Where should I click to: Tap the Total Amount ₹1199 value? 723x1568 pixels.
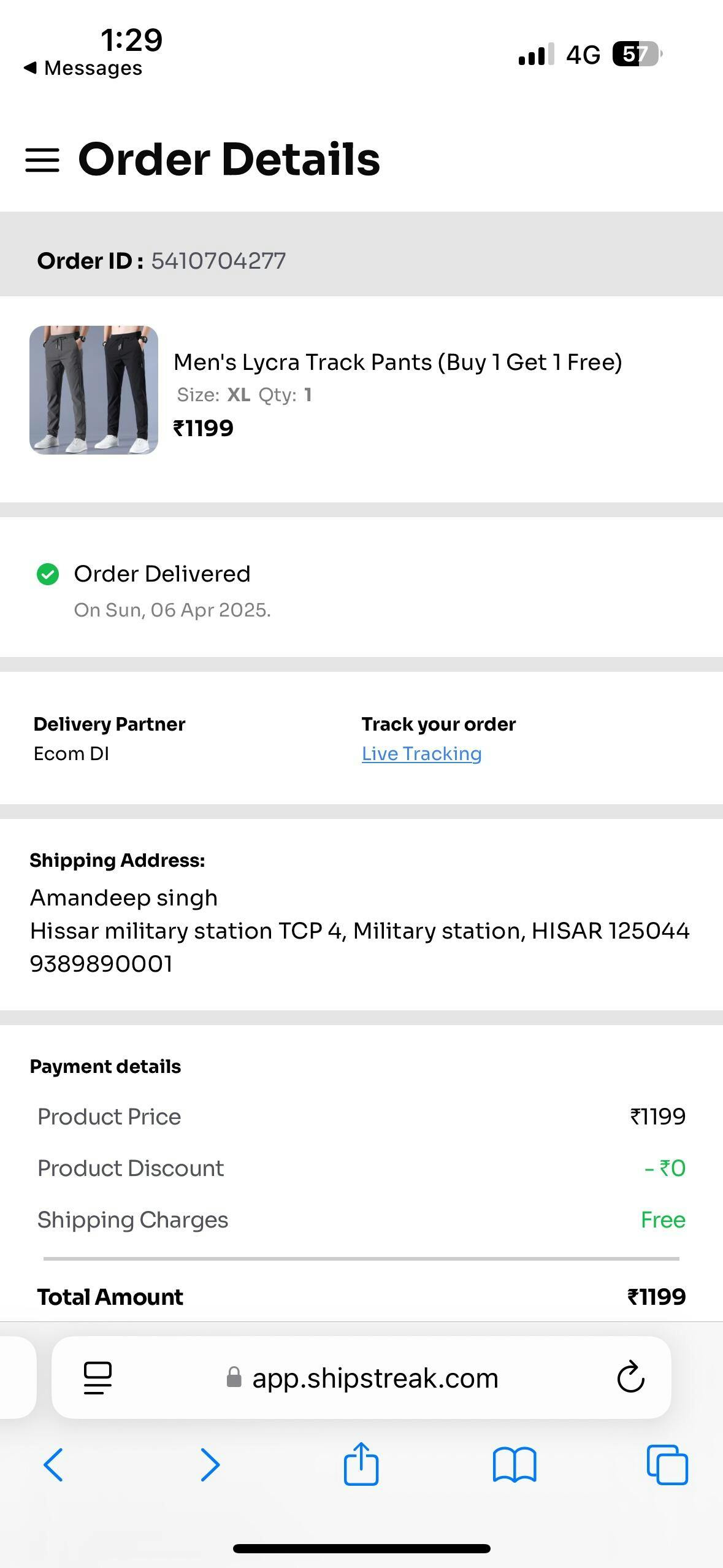pos(656,1297)
